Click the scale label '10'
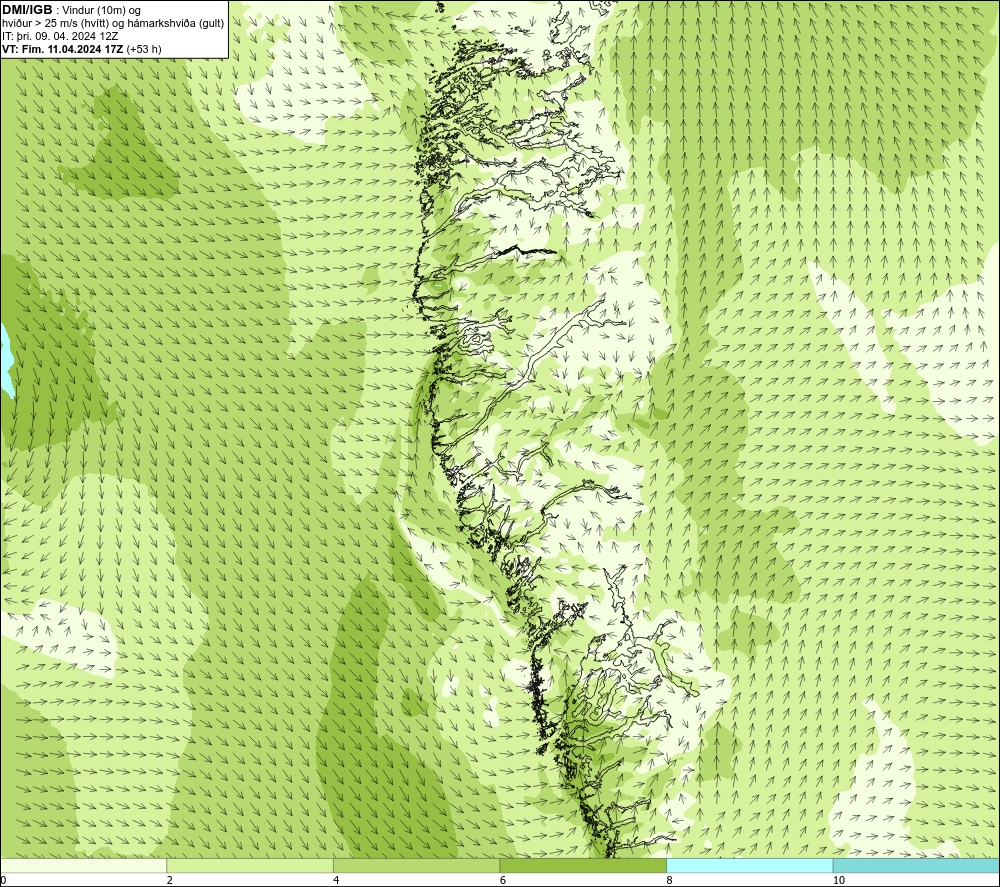The image size is (1000, 887). [839, 880]
